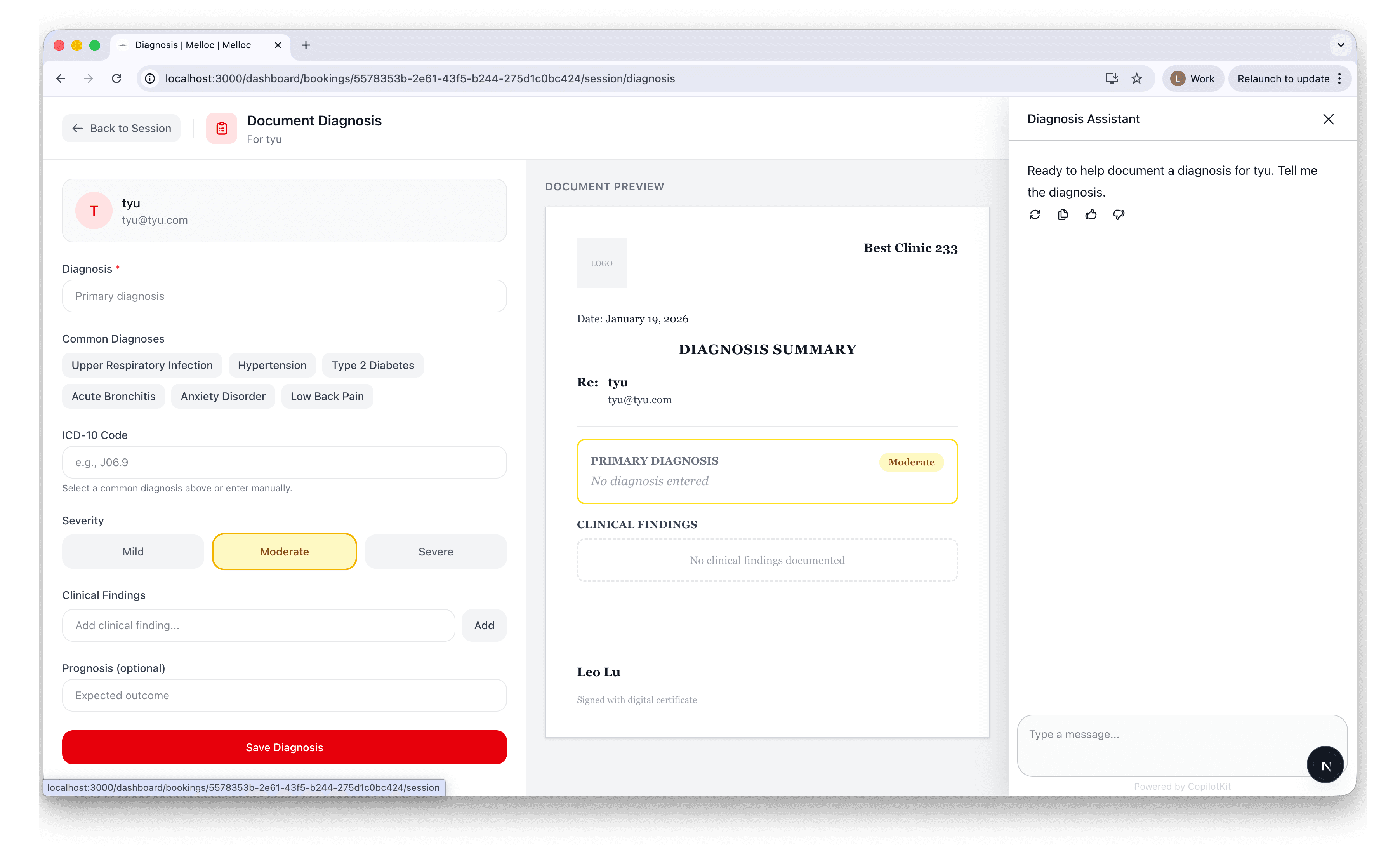This screenshot has width=1400, height=853.
Task: Give thumbs up on the assistant reply
Action: coord(1090,214)
